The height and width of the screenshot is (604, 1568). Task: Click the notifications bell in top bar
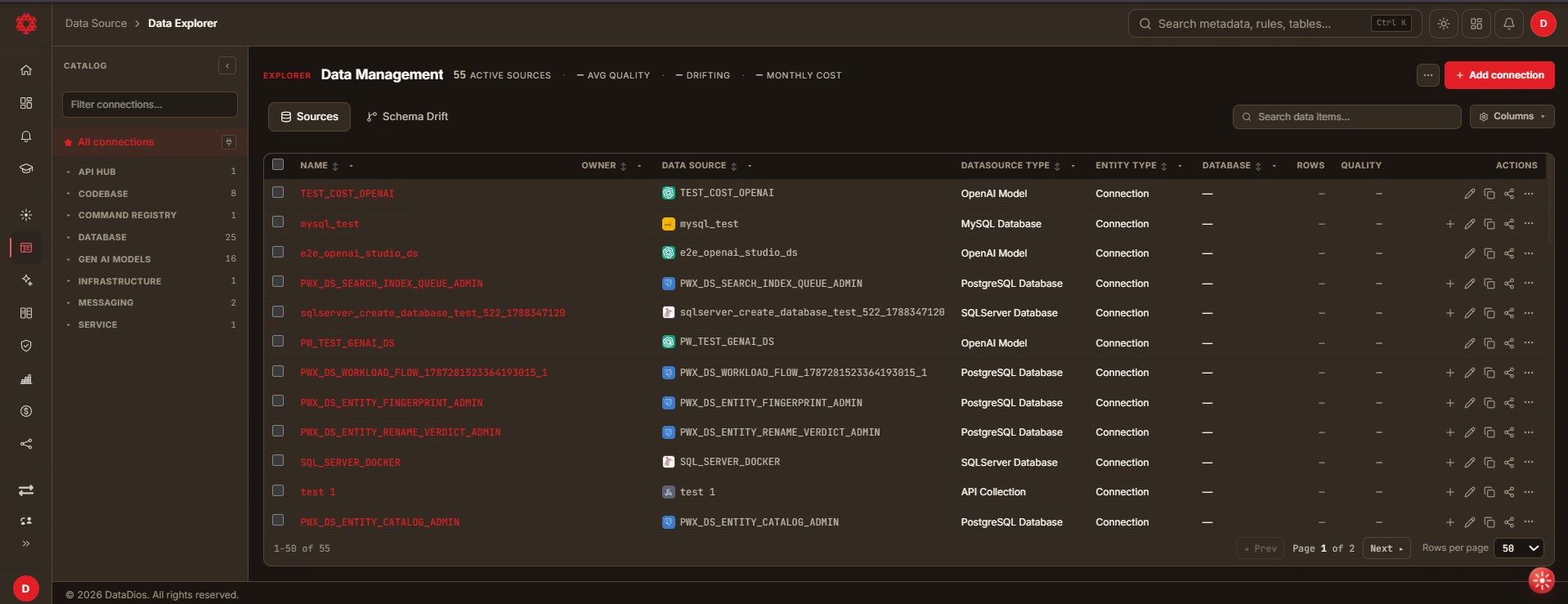(x=1509, y=24)
